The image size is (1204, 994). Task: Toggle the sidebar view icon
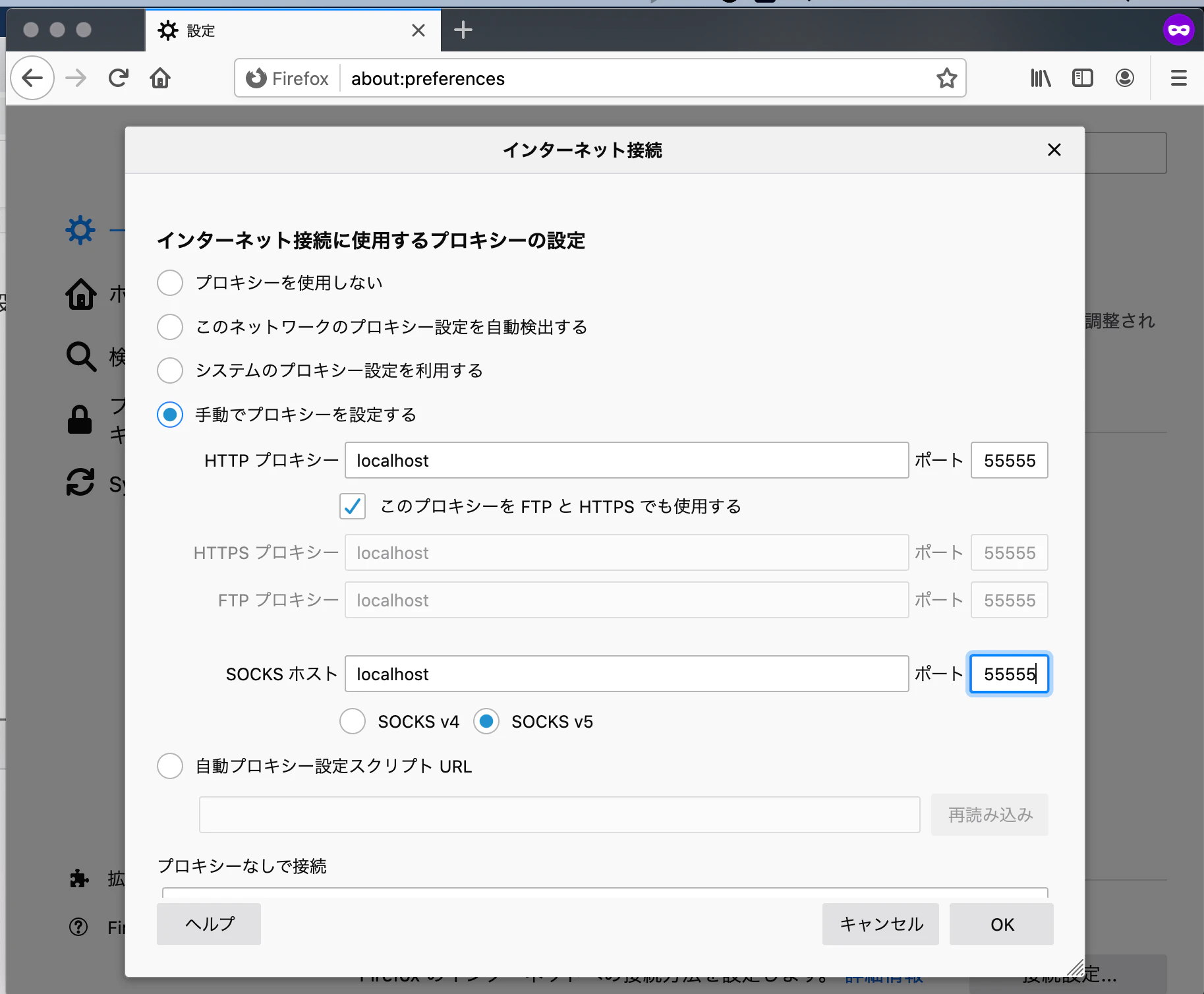coord(1083,78)
